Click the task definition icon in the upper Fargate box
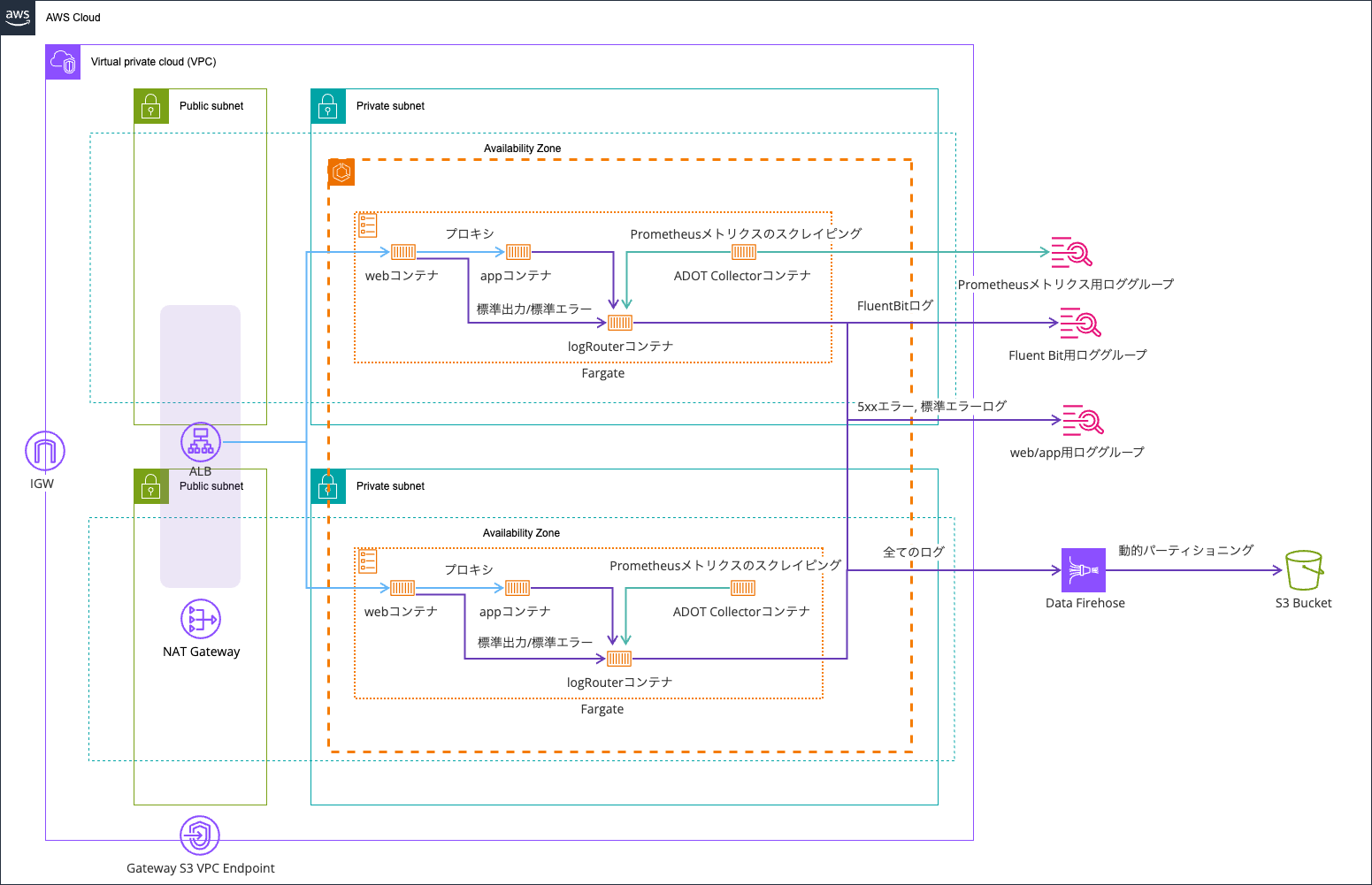The height and width of the screenshot is (885, 1372). tap(367, 225)
